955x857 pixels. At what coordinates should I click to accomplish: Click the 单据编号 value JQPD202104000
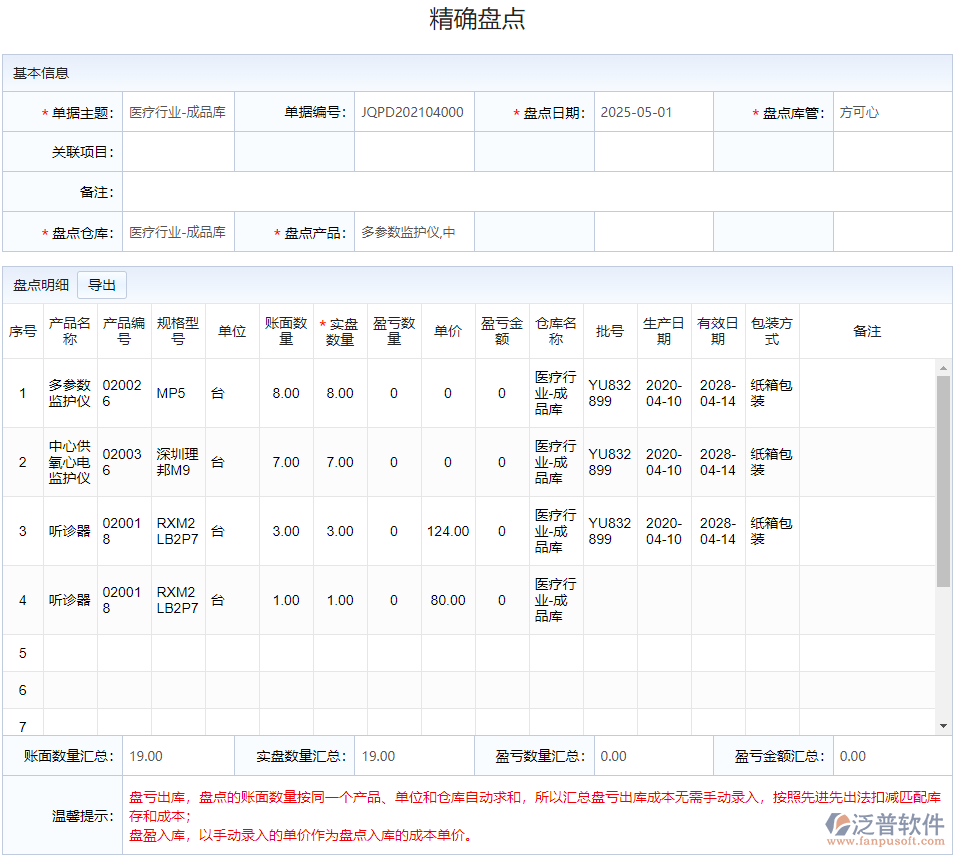(414, 112)
